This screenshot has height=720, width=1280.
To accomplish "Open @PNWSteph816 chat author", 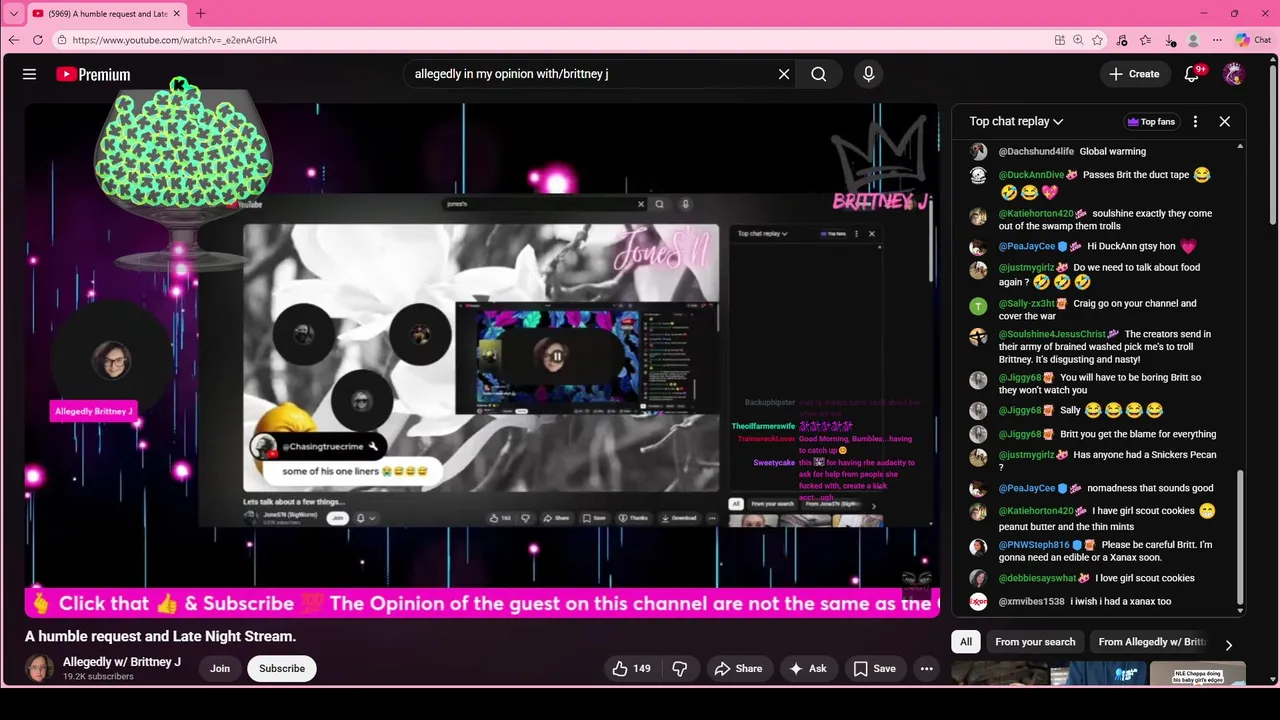I will pos(1034,545).
